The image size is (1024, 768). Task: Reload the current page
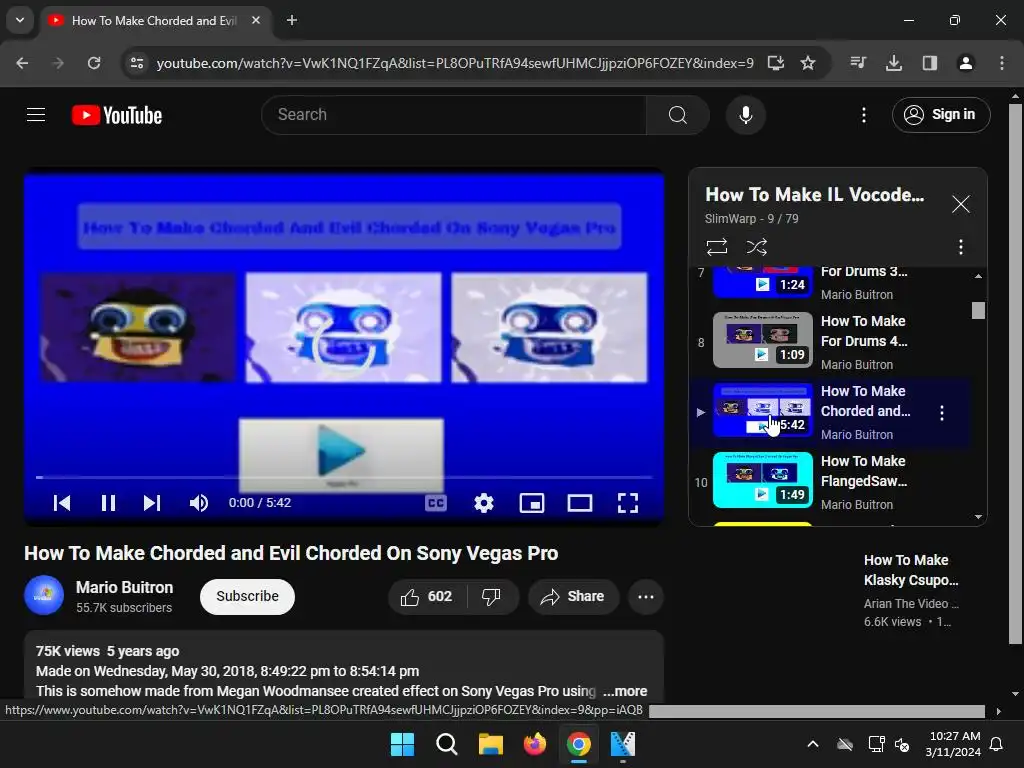point(94,63)
